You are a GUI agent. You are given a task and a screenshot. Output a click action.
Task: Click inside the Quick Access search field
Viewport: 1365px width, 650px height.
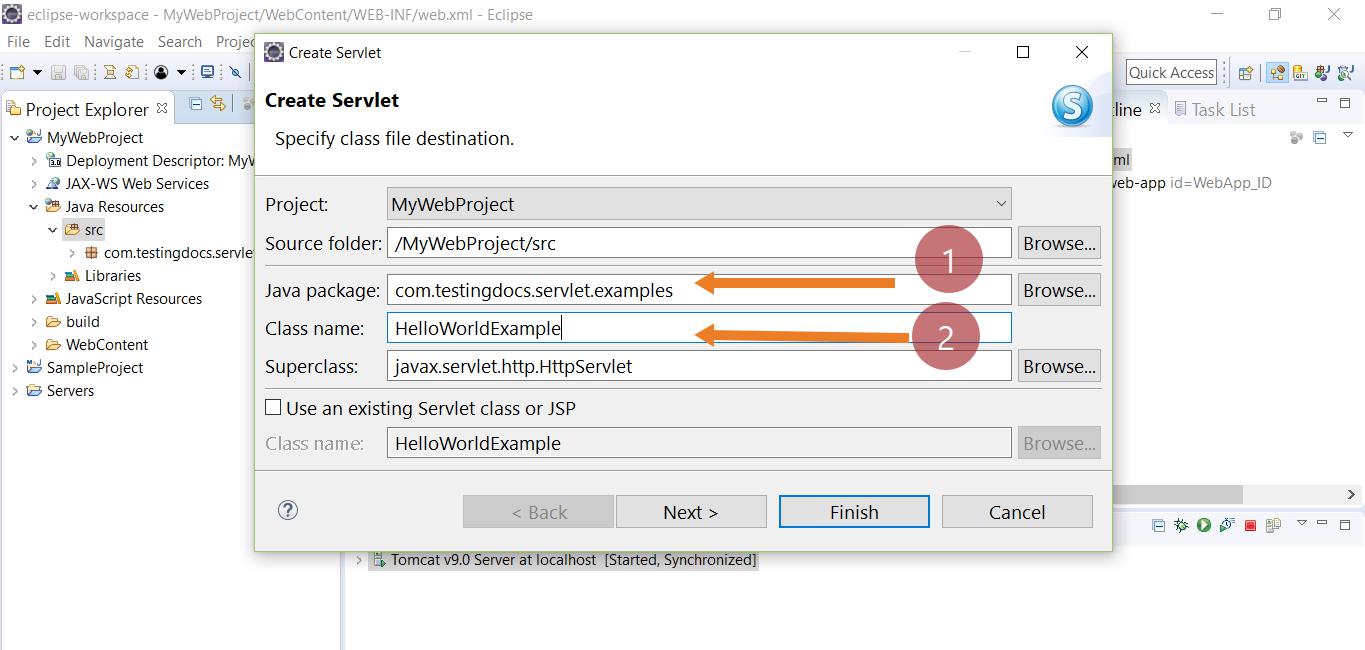(x=1170, y=72)
